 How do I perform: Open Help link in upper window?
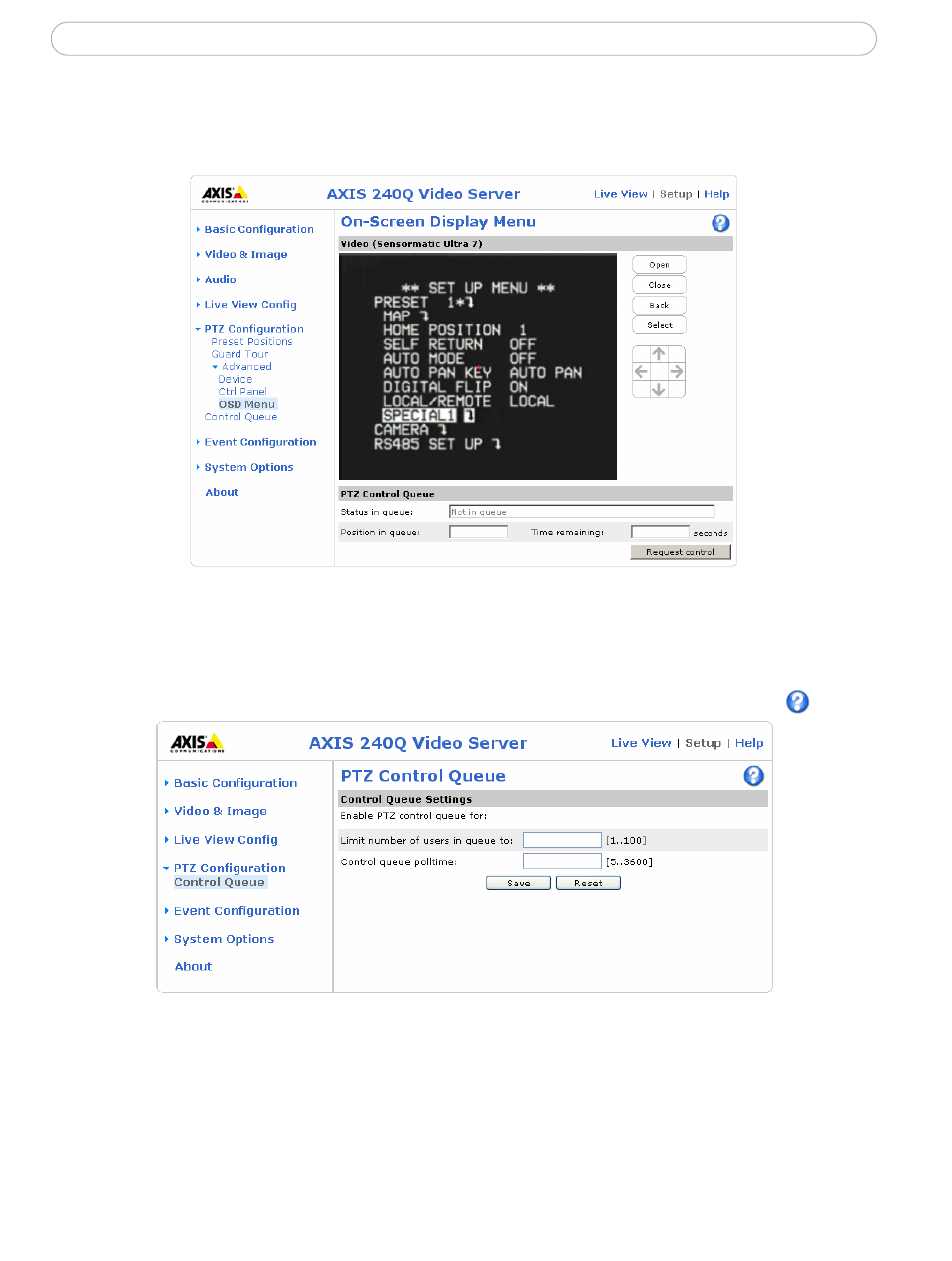(716, 194)
